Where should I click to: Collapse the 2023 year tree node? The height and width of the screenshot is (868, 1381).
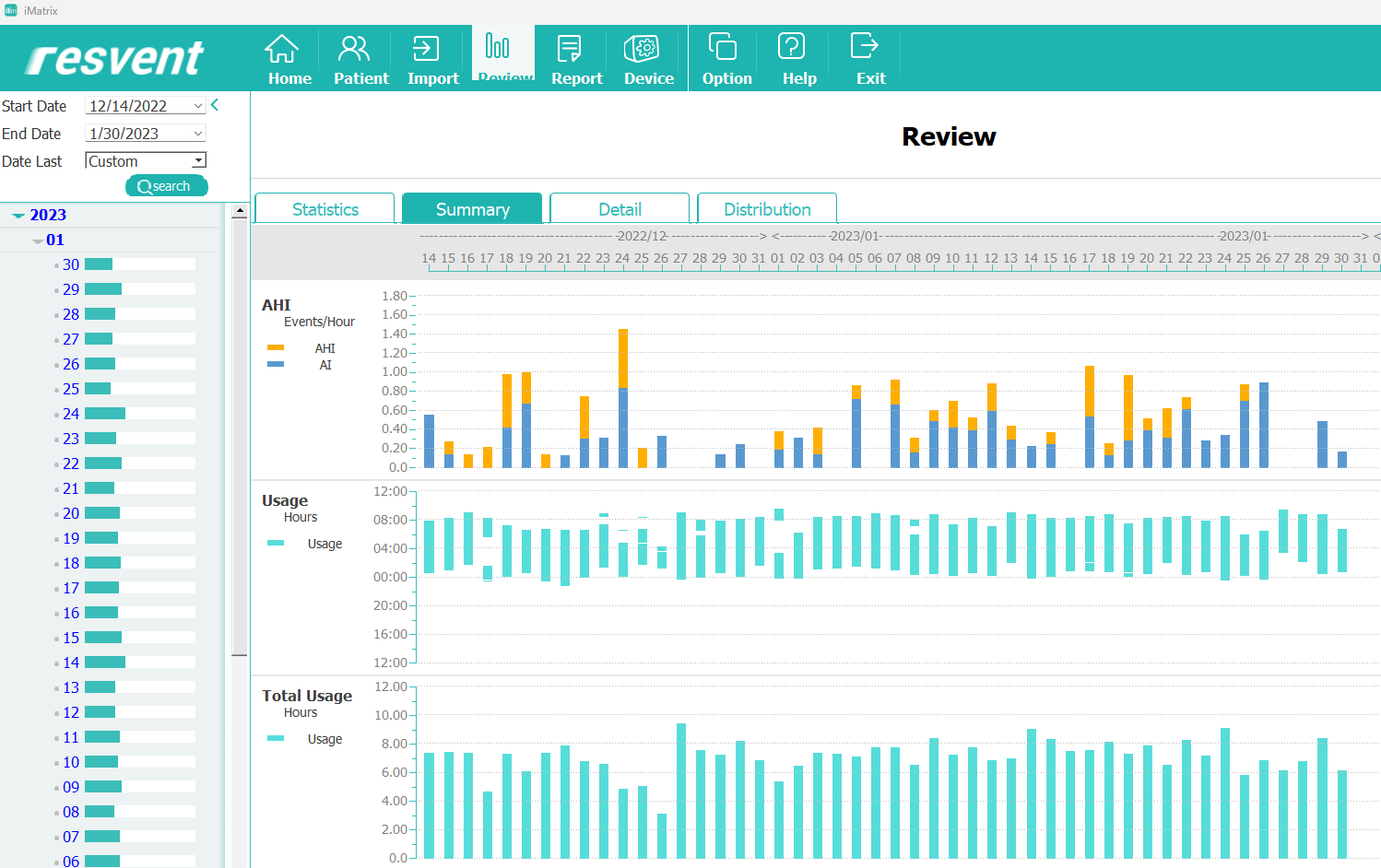point(18,215)
